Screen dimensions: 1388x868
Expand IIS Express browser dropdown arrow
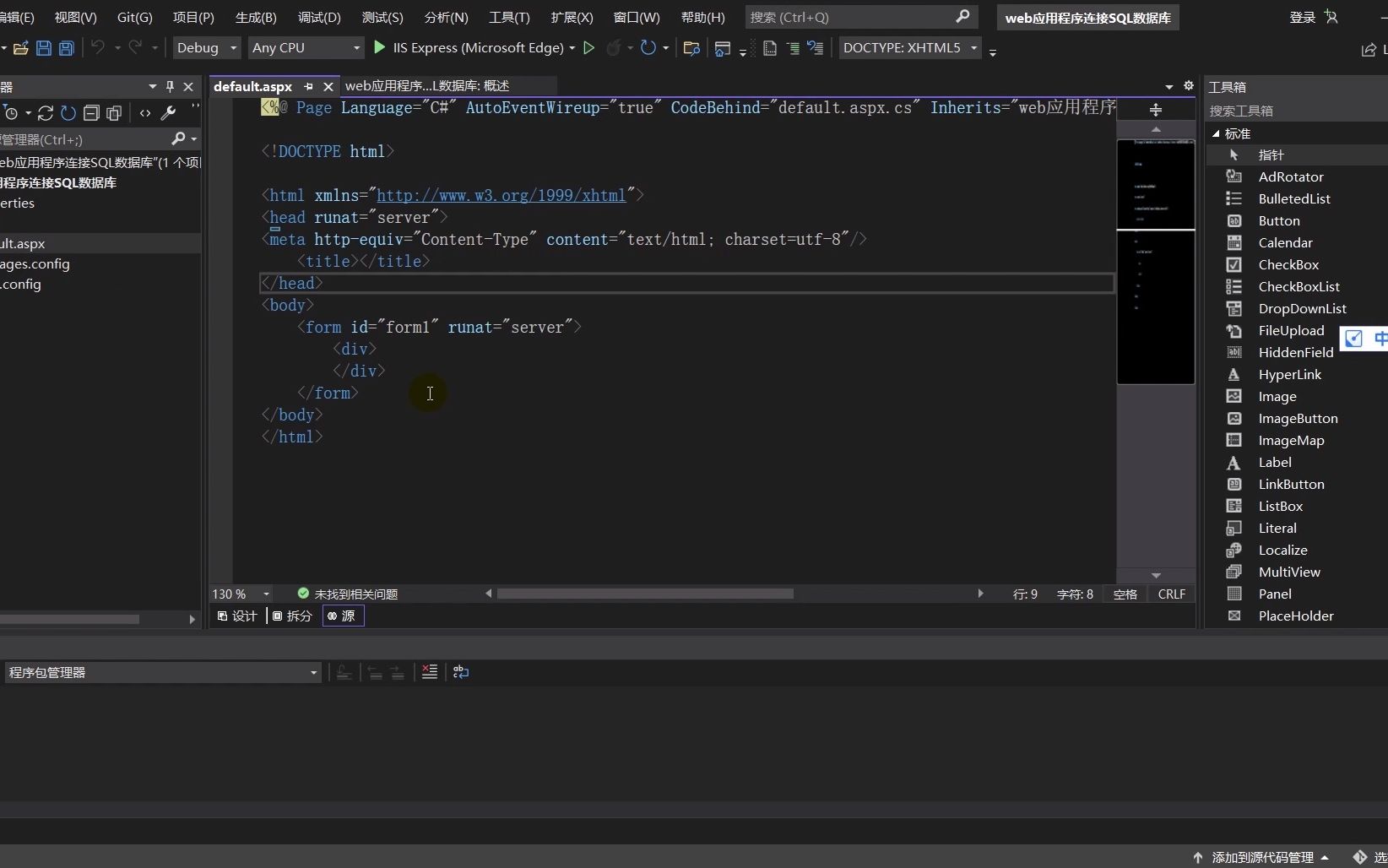coord(572,48)
